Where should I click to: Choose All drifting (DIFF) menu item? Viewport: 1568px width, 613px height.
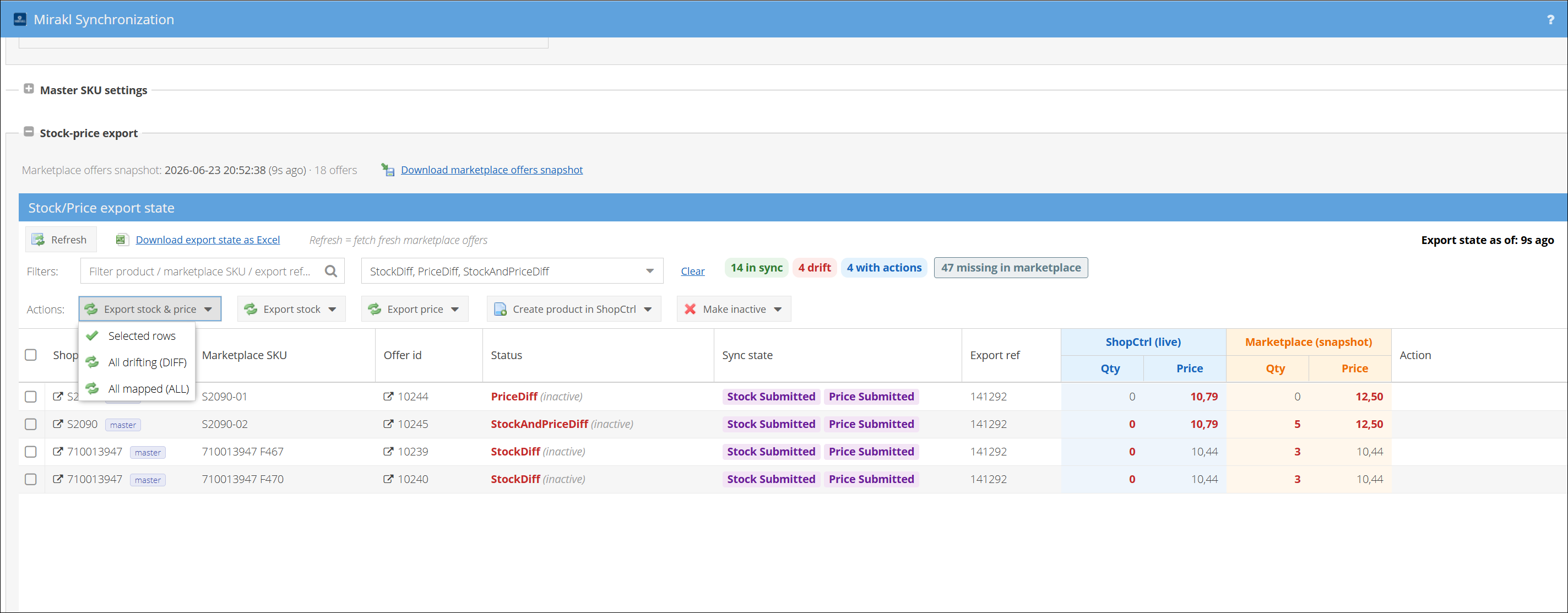(x=137, y=362)
